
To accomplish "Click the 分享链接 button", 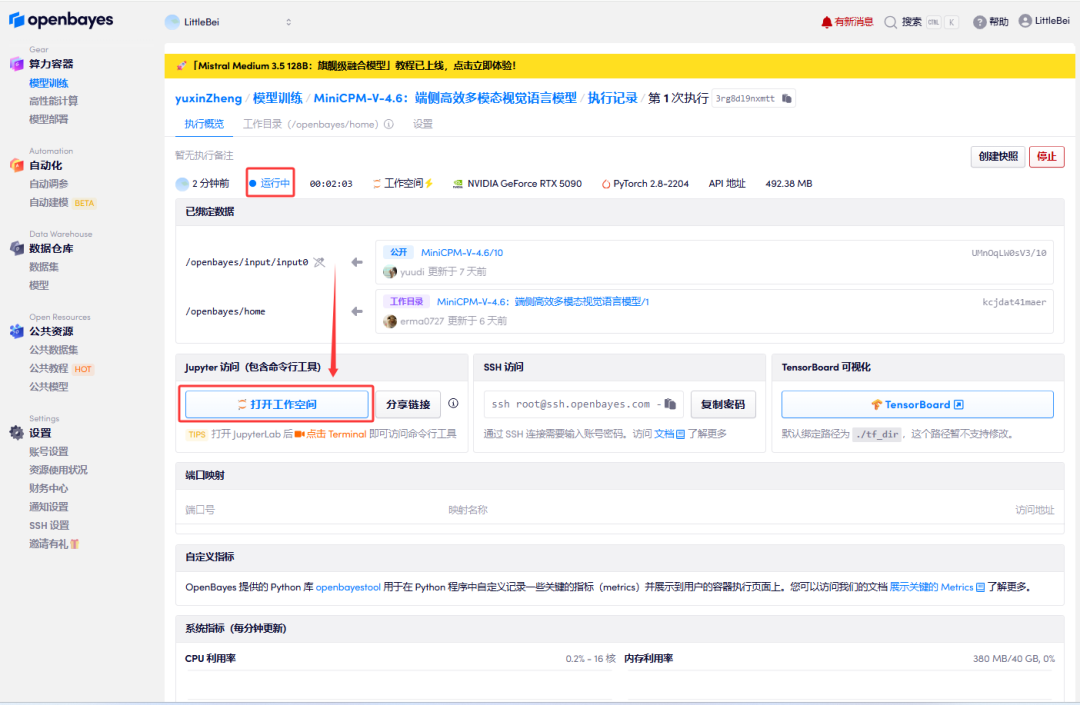I will click(x=408, y=404).
